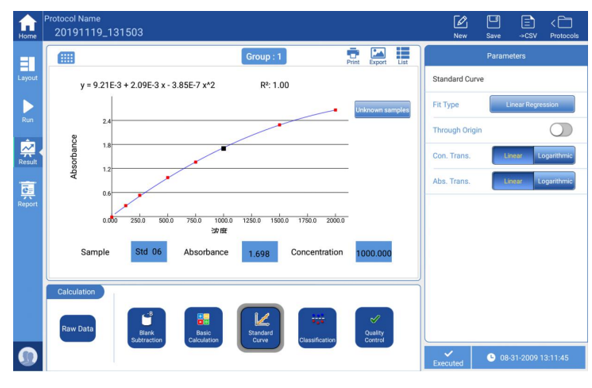The width and height of the screenshot is (592, 388).
Task: Set Abs. Trans. to Linear
Action: pyautogui.click(x=513, y=181)
